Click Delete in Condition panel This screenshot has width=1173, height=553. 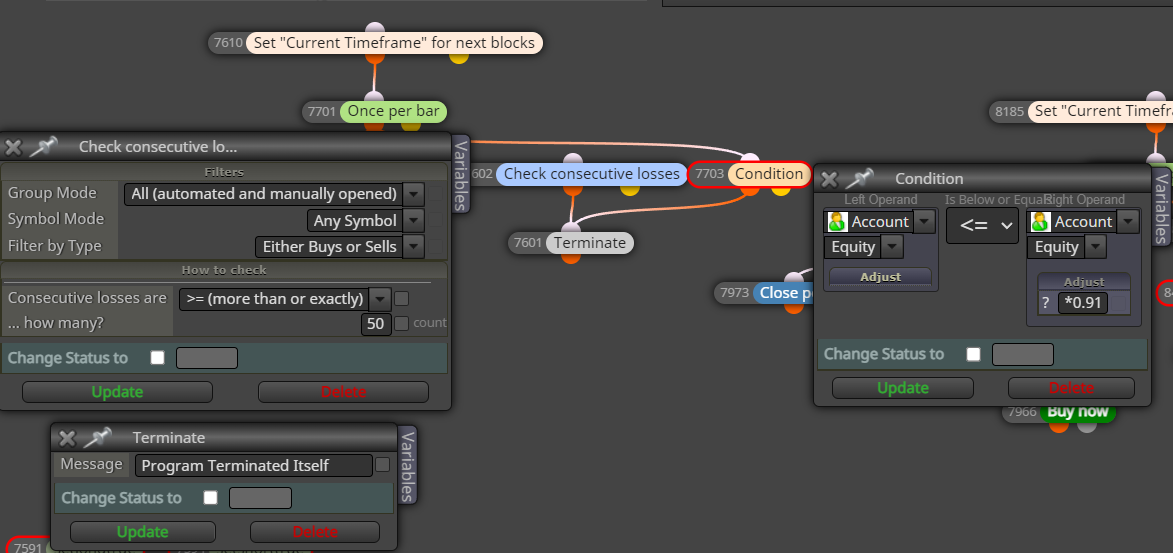(1071, 388)
